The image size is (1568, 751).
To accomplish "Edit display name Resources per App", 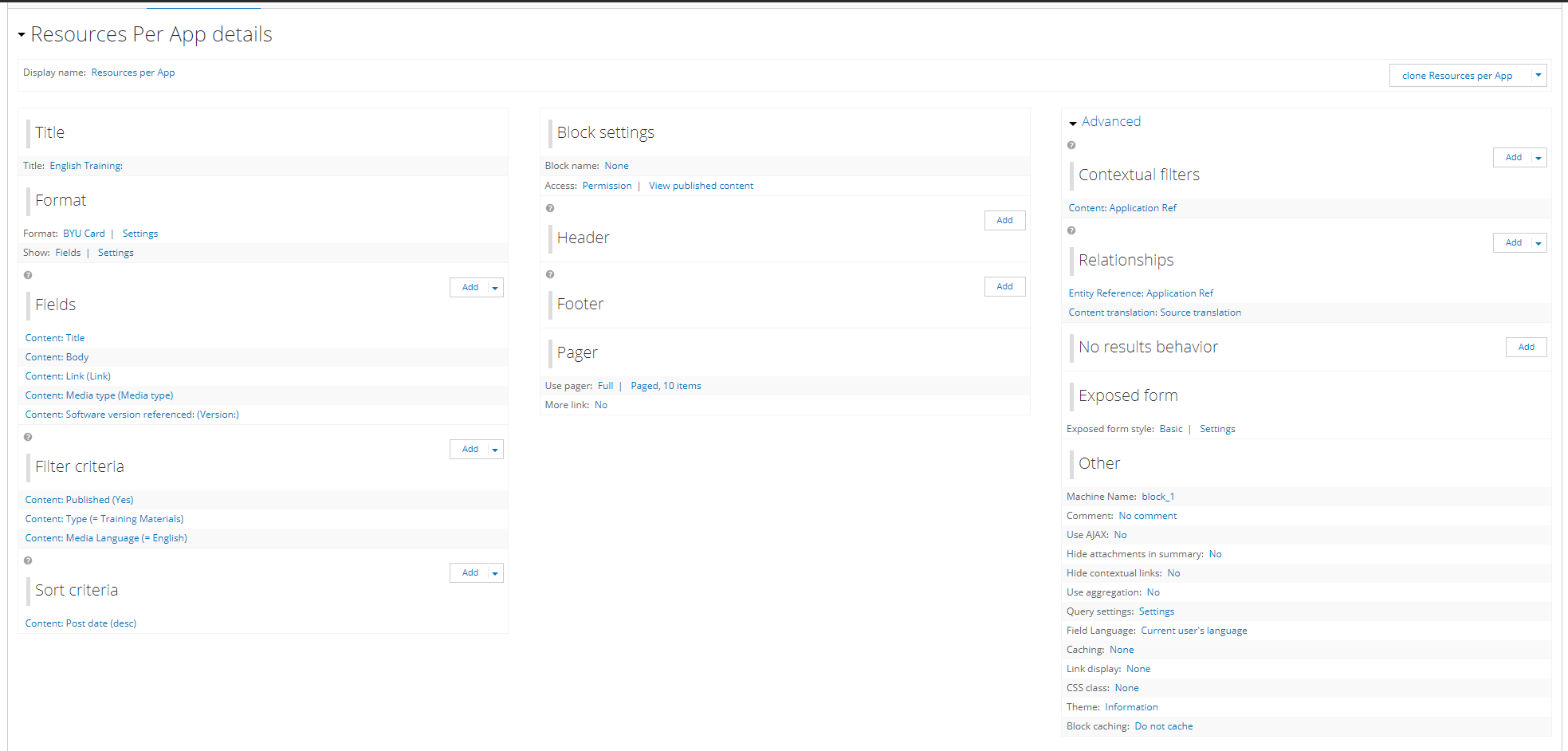I will click(x=133, y=73).
